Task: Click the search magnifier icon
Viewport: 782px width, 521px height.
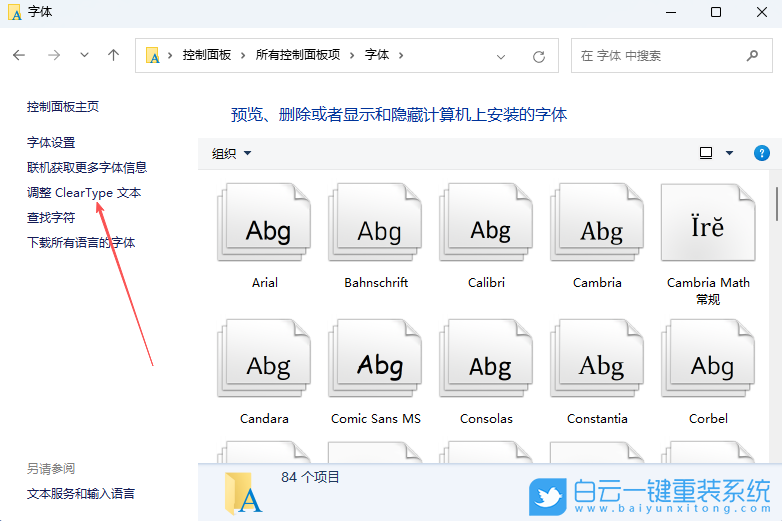Action: pos(752,55)
